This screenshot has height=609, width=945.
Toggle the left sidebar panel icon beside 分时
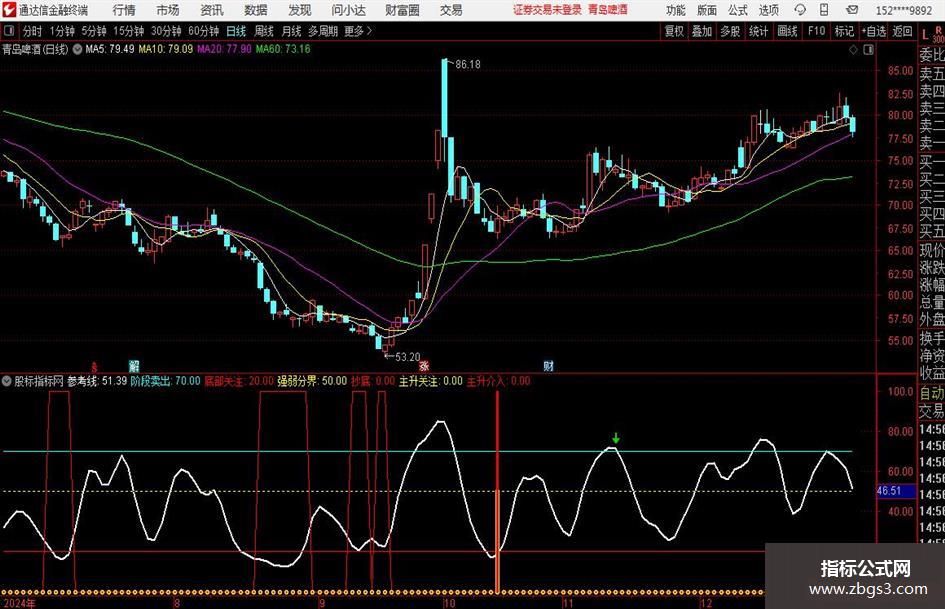click(9, 31)
